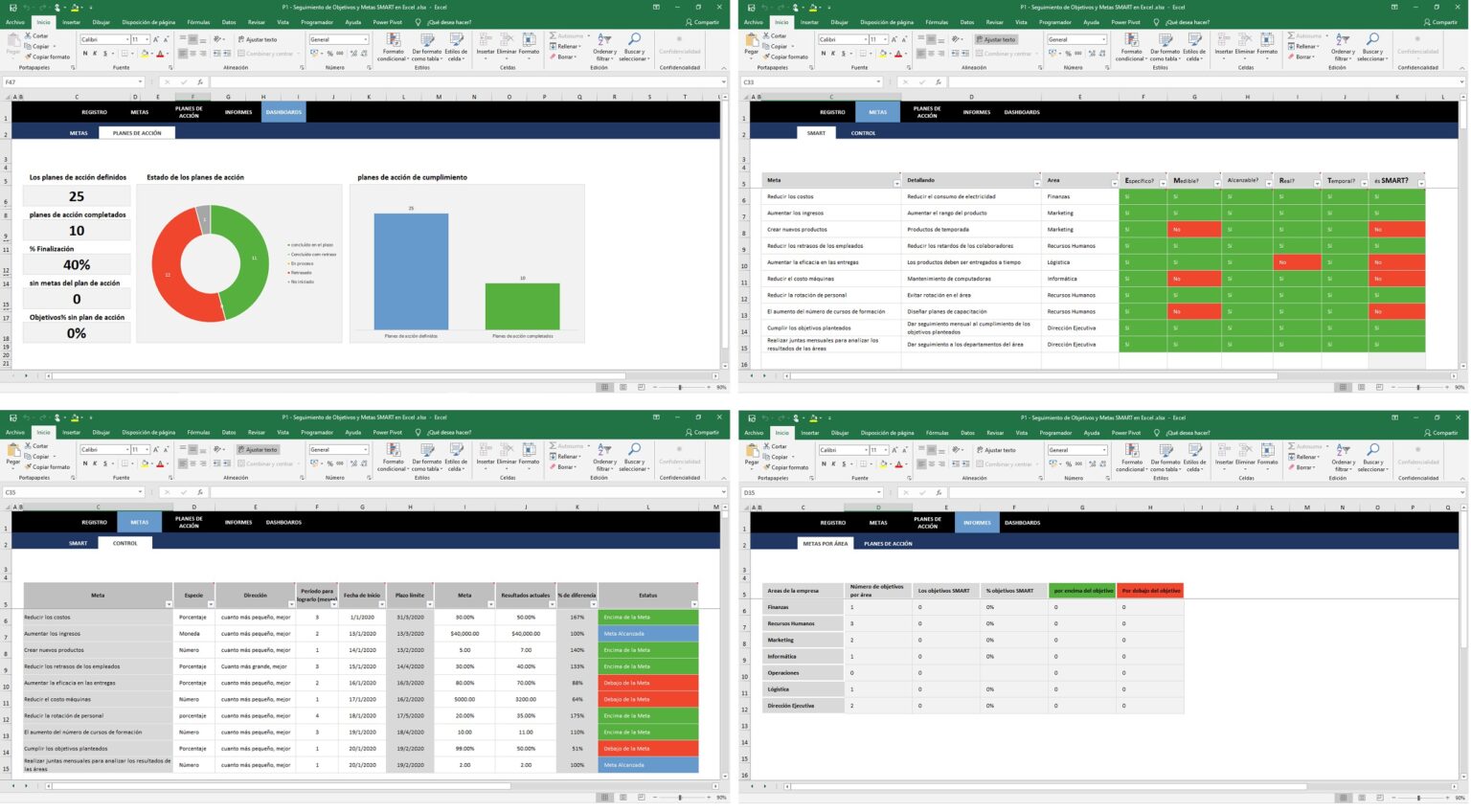Click Formato condicional in the top-left Dashboards window
Screen dimensions: 1471x812
(393, 46)
